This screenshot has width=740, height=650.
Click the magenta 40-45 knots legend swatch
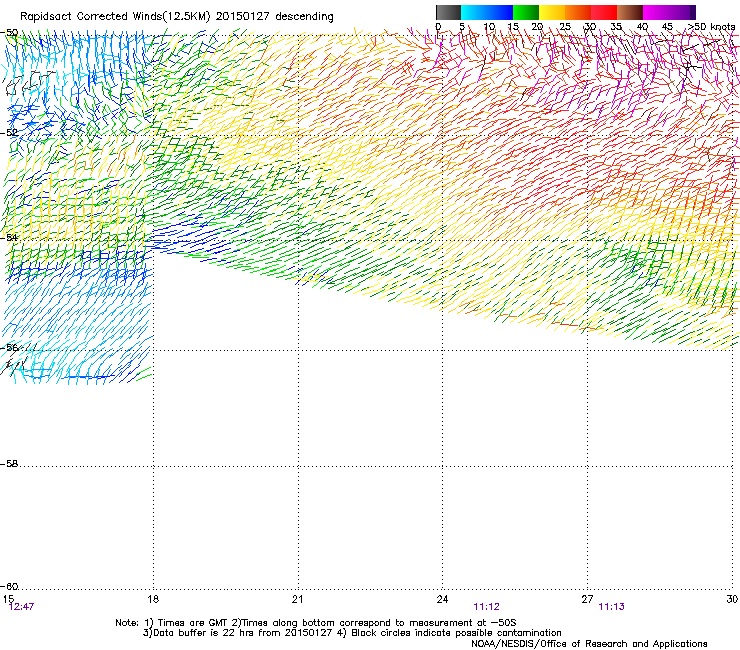click(x=656, y=12)
